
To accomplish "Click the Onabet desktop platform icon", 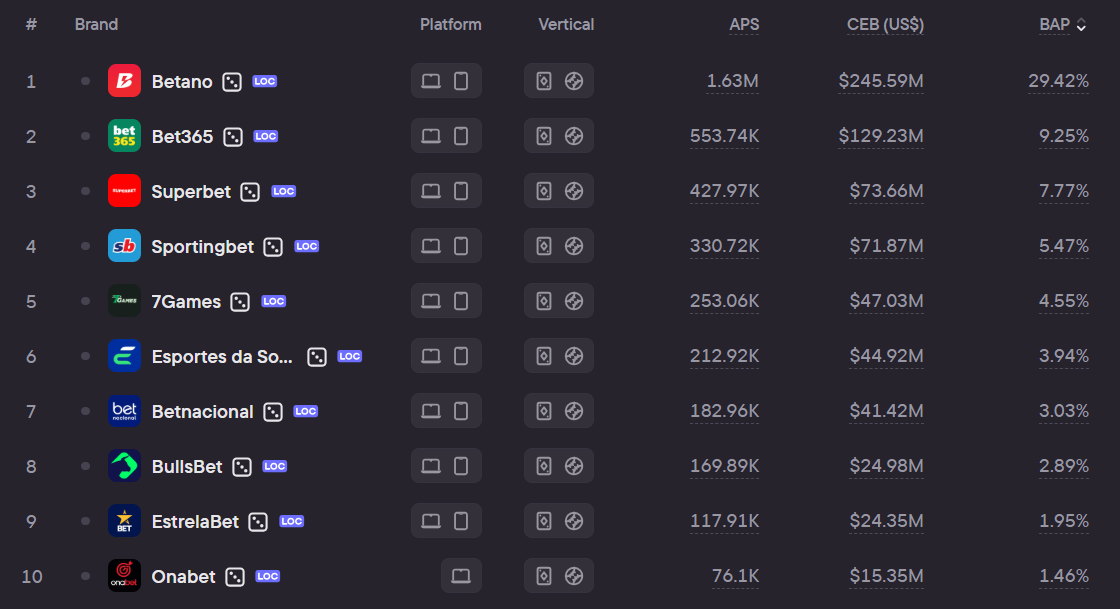I will (461, 576).
